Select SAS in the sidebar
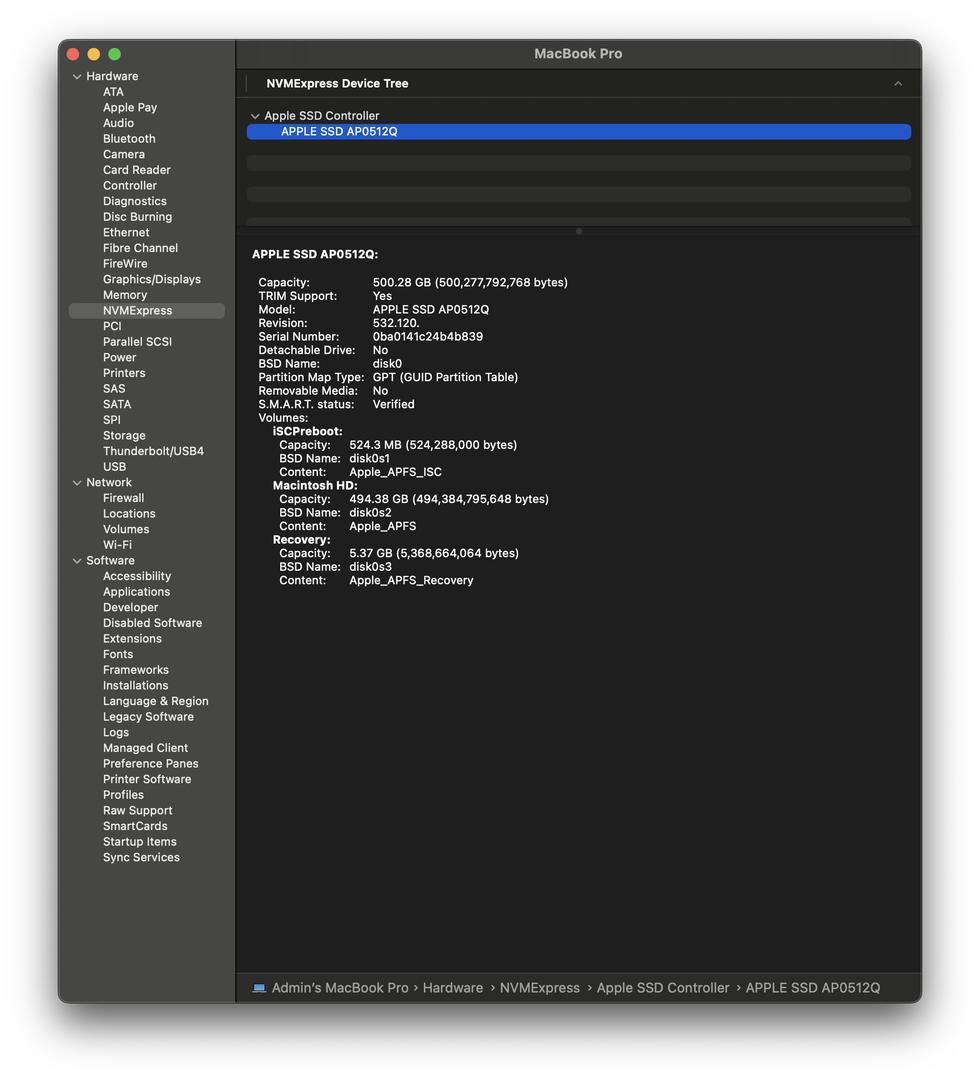Viewport: 980px width, 1080px height. 114,388
